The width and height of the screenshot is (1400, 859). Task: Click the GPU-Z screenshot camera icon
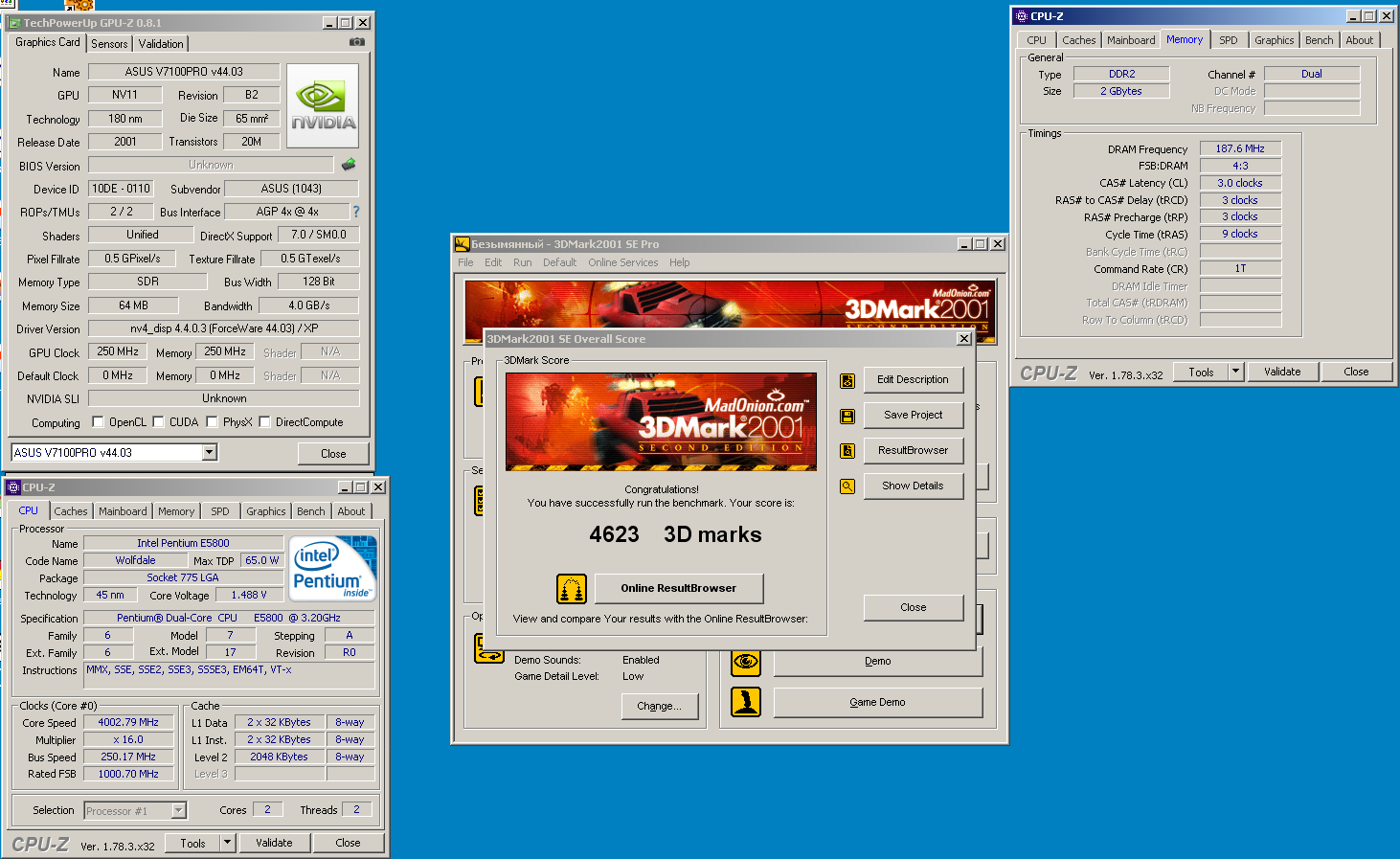(357, 42)
